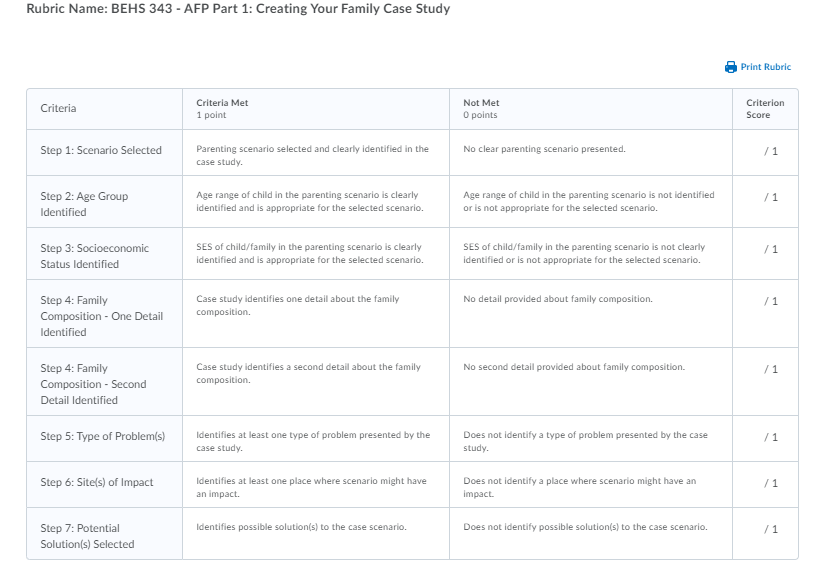This screenshot has height=567, width=836.
Task: Select the Criteria Met header cell
Action: [316, 109]
